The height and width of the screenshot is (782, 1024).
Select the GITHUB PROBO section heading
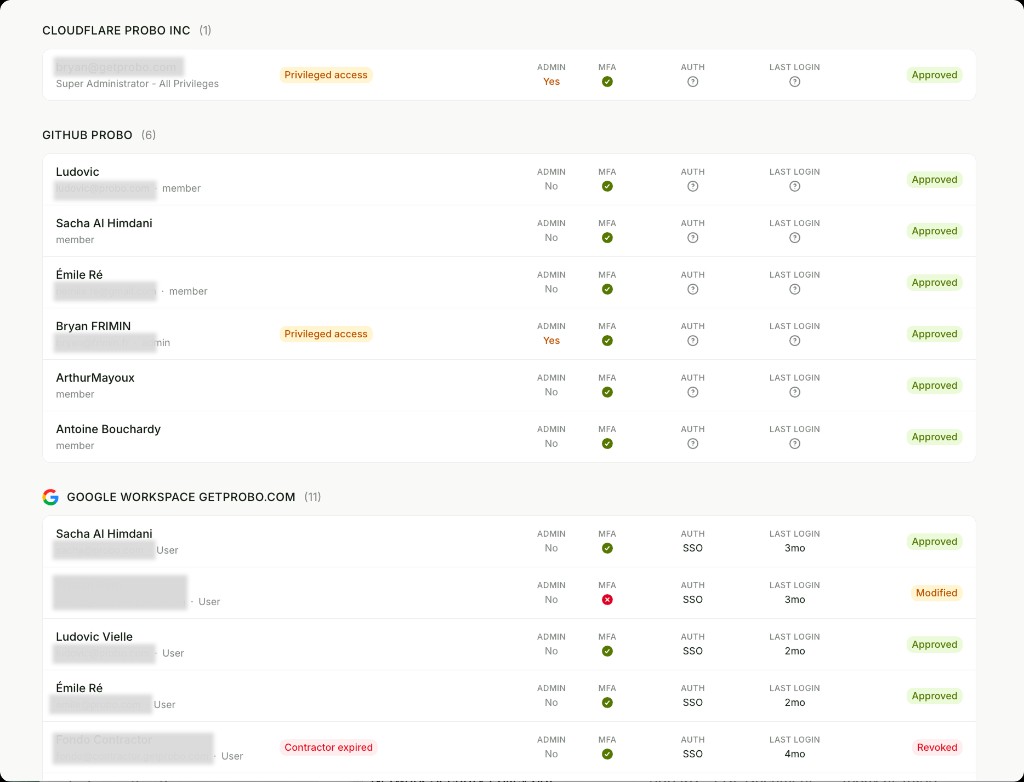point(88,135)
